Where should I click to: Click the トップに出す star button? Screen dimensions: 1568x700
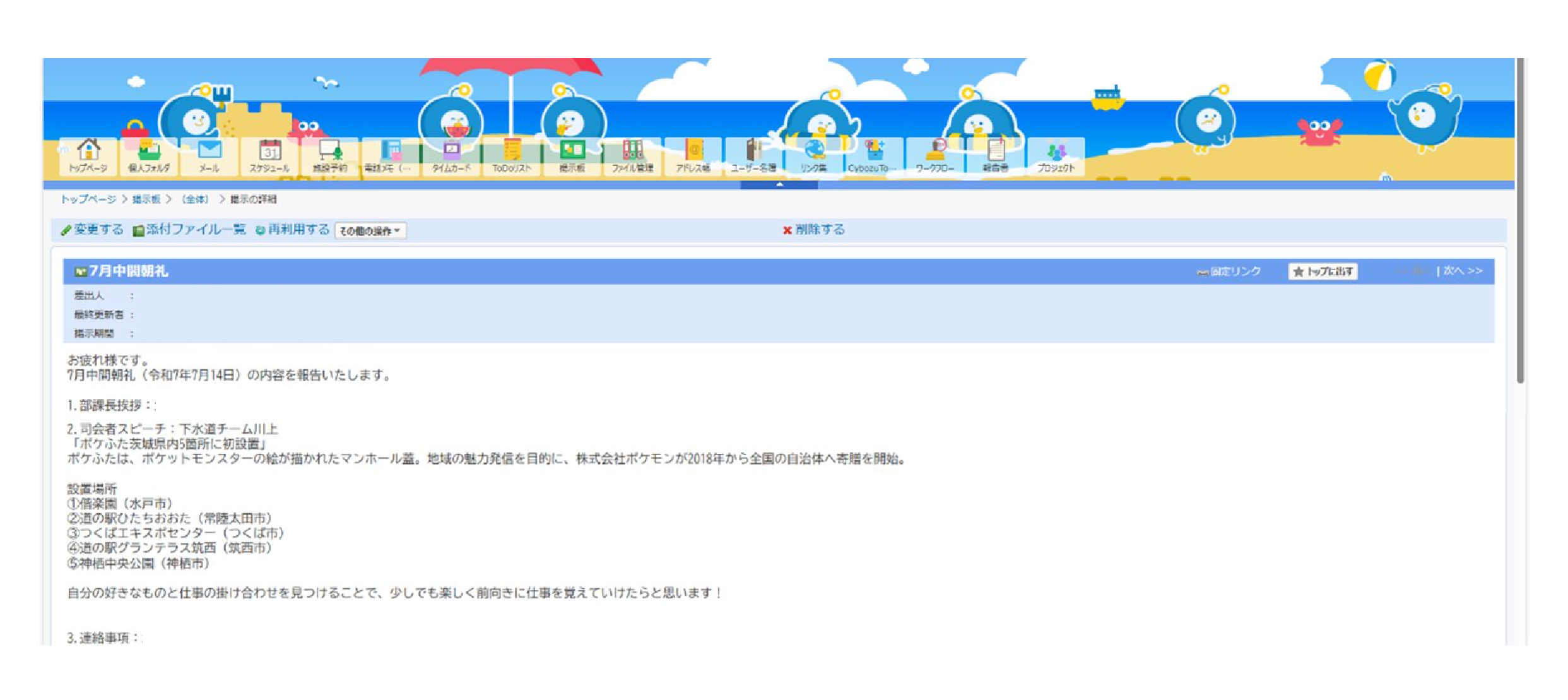(1323, 271)
